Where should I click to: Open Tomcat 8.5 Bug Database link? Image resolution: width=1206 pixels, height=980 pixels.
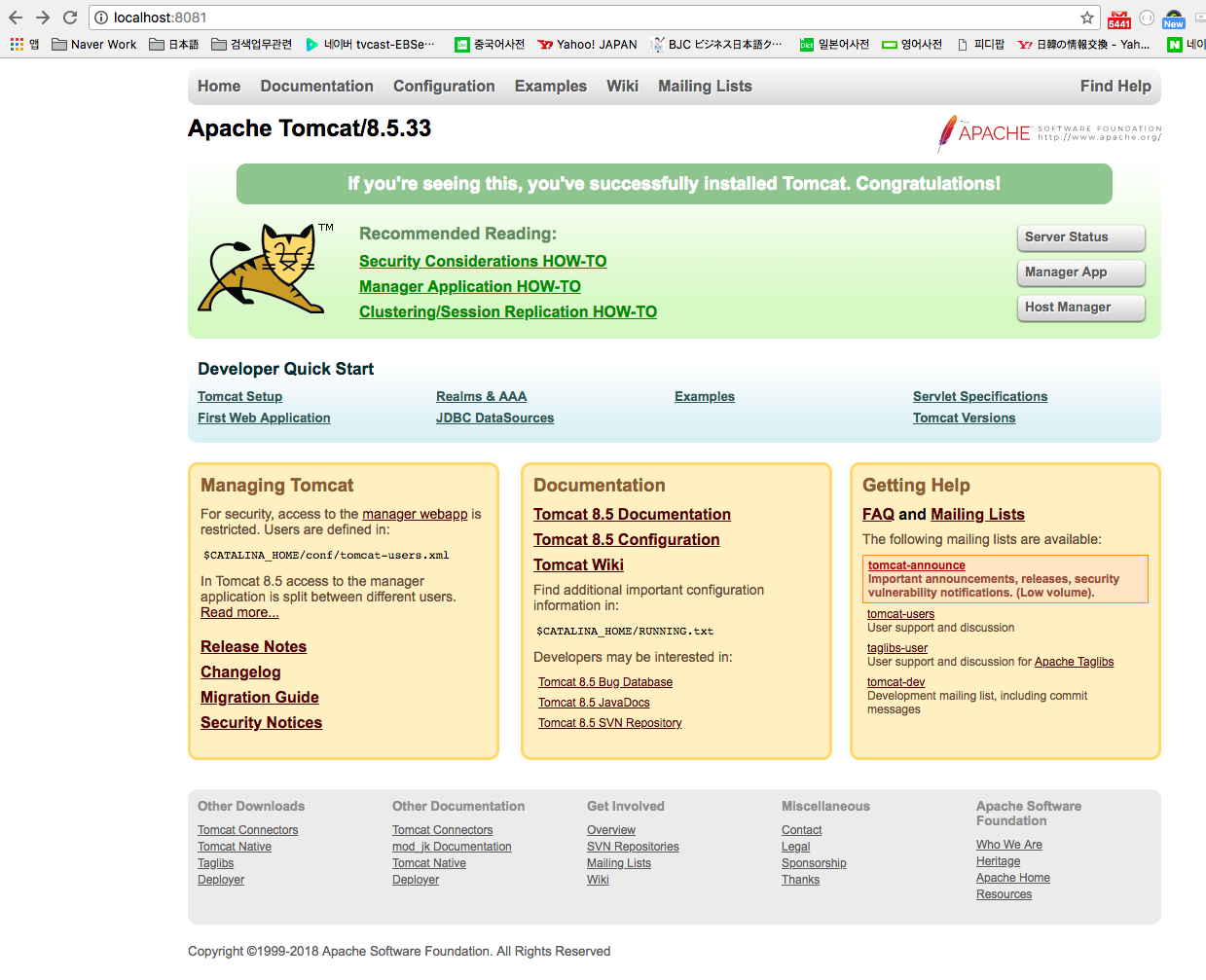605,682
